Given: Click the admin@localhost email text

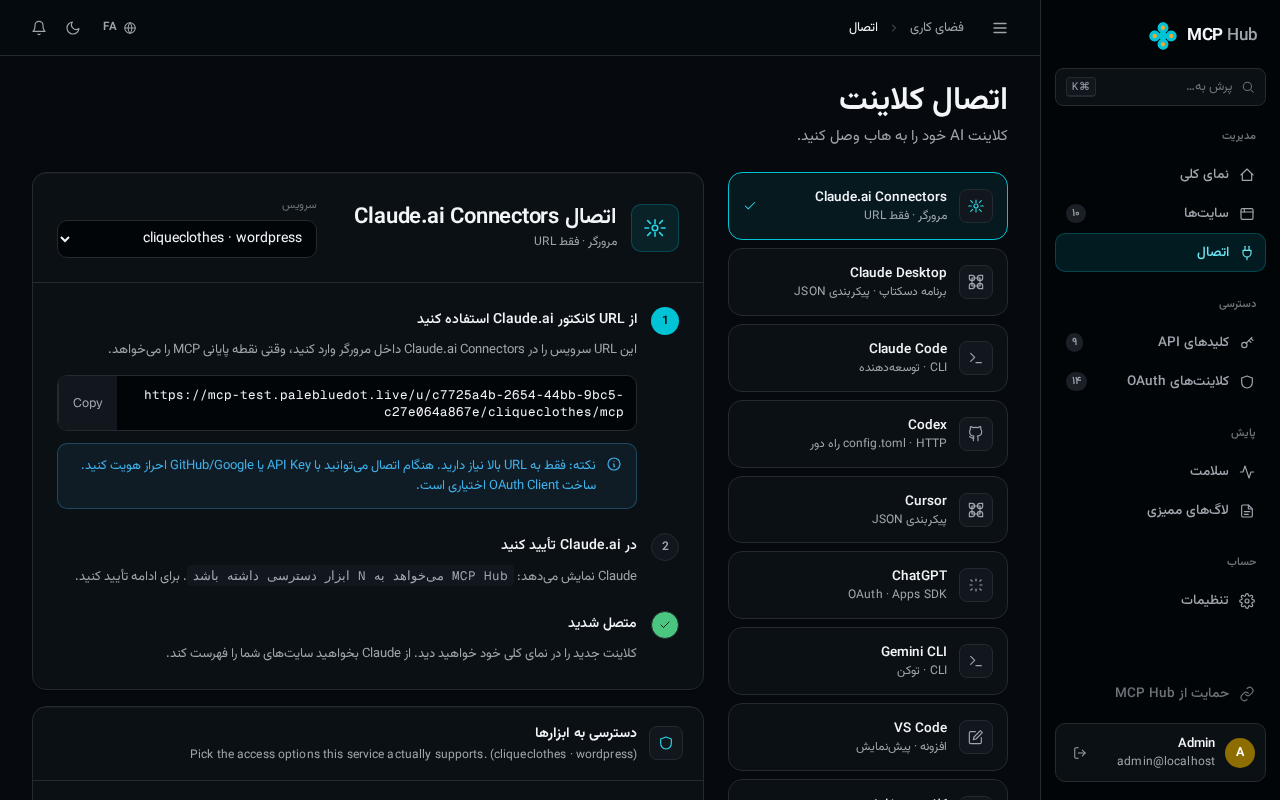Looking at the screenshot, I should coord(1166,762).
